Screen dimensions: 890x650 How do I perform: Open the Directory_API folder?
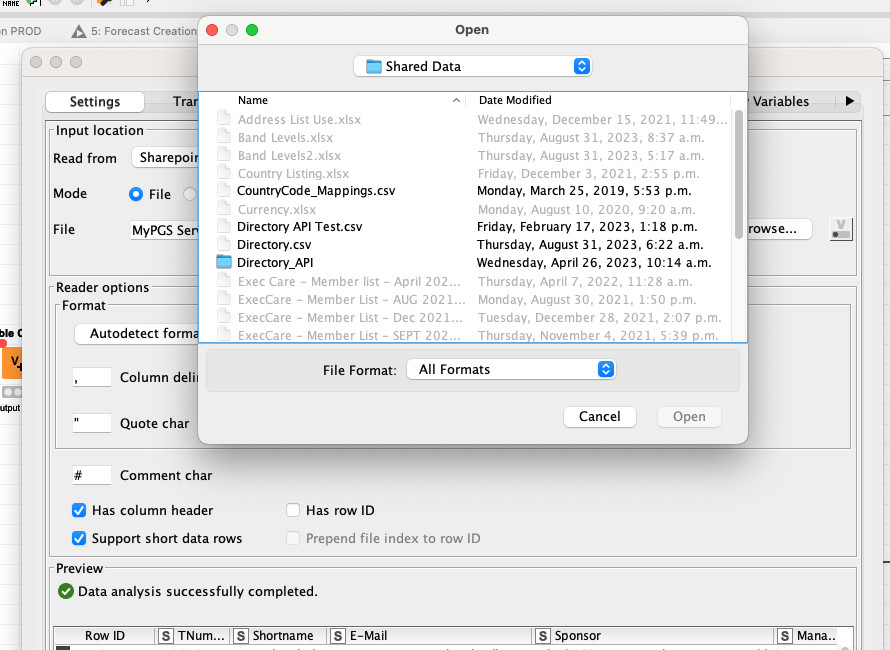(275, 263)
